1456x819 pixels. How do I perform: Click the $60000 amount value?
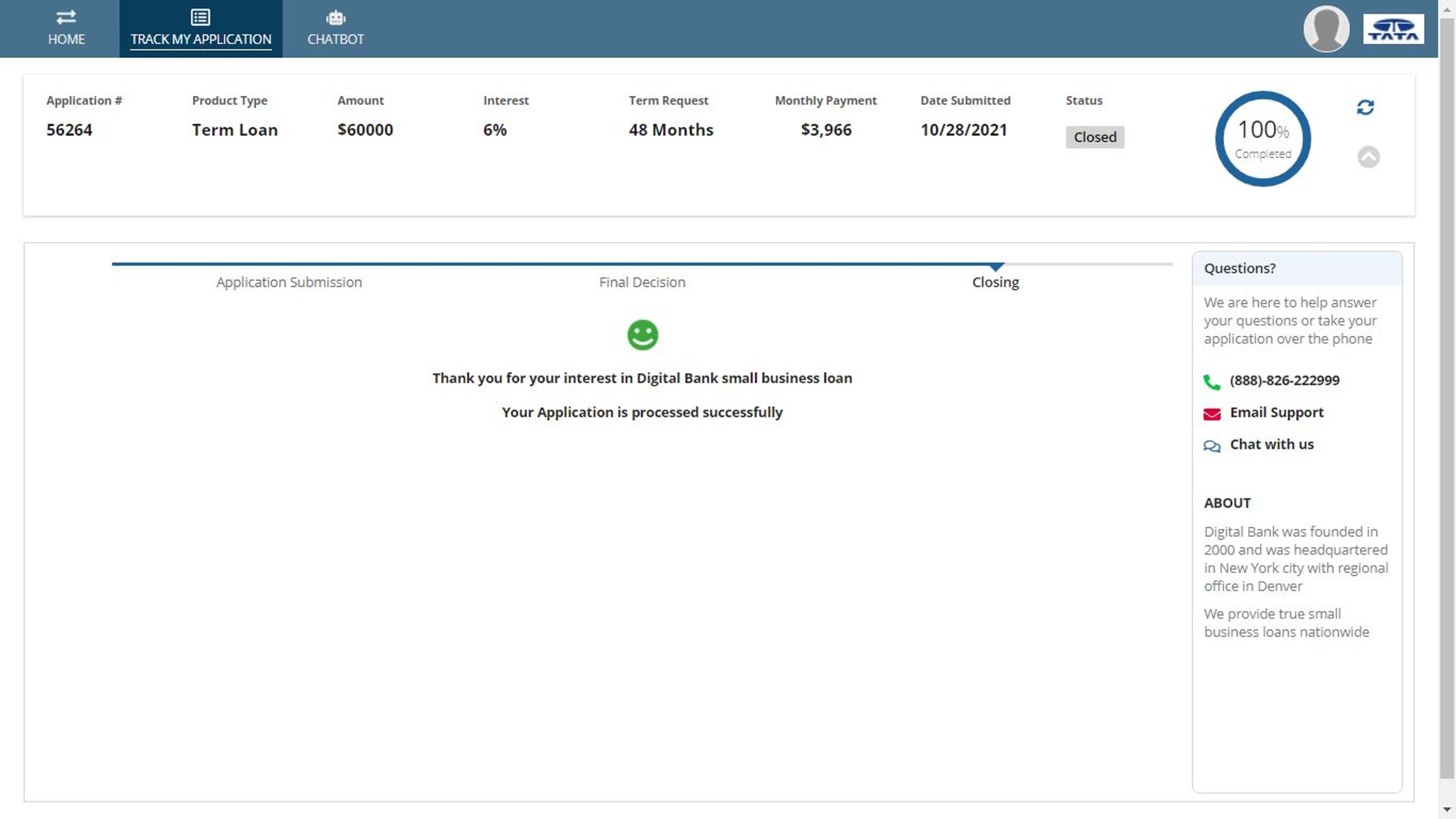click(x=365, y=130)
